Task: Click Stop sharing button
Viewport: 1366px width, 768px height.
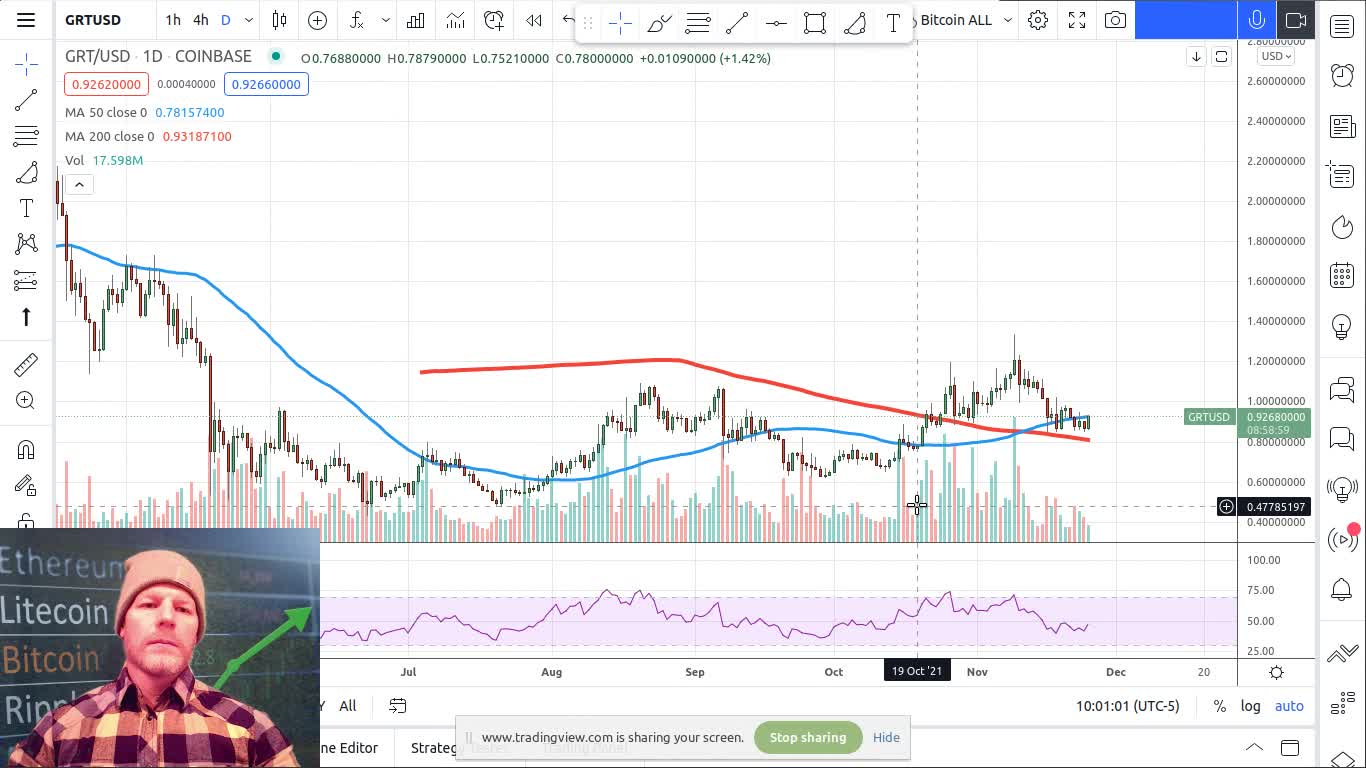Action: coord(808,737)
